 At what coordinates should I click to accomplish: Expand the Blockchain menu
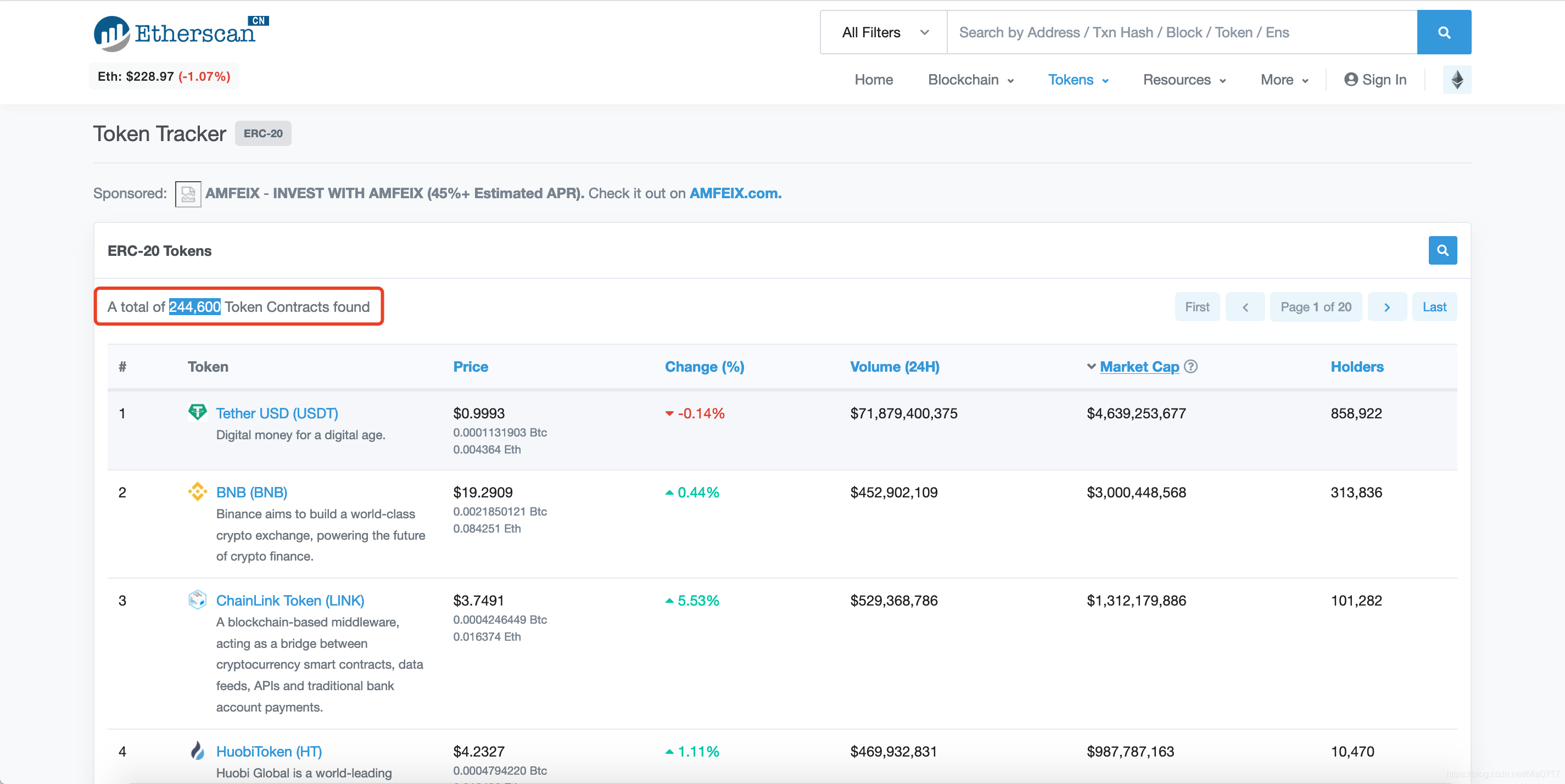pyautogui.click(x=970, y=80)
